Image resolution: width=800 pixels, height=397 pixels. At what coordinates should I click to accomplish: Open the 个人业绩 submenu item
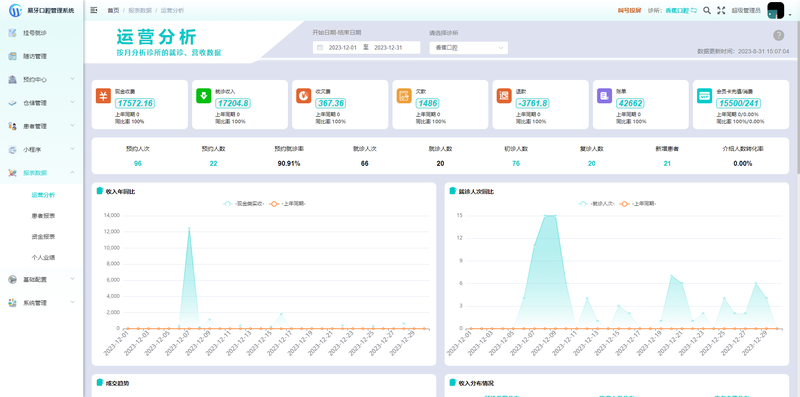(x=43, y=258)
